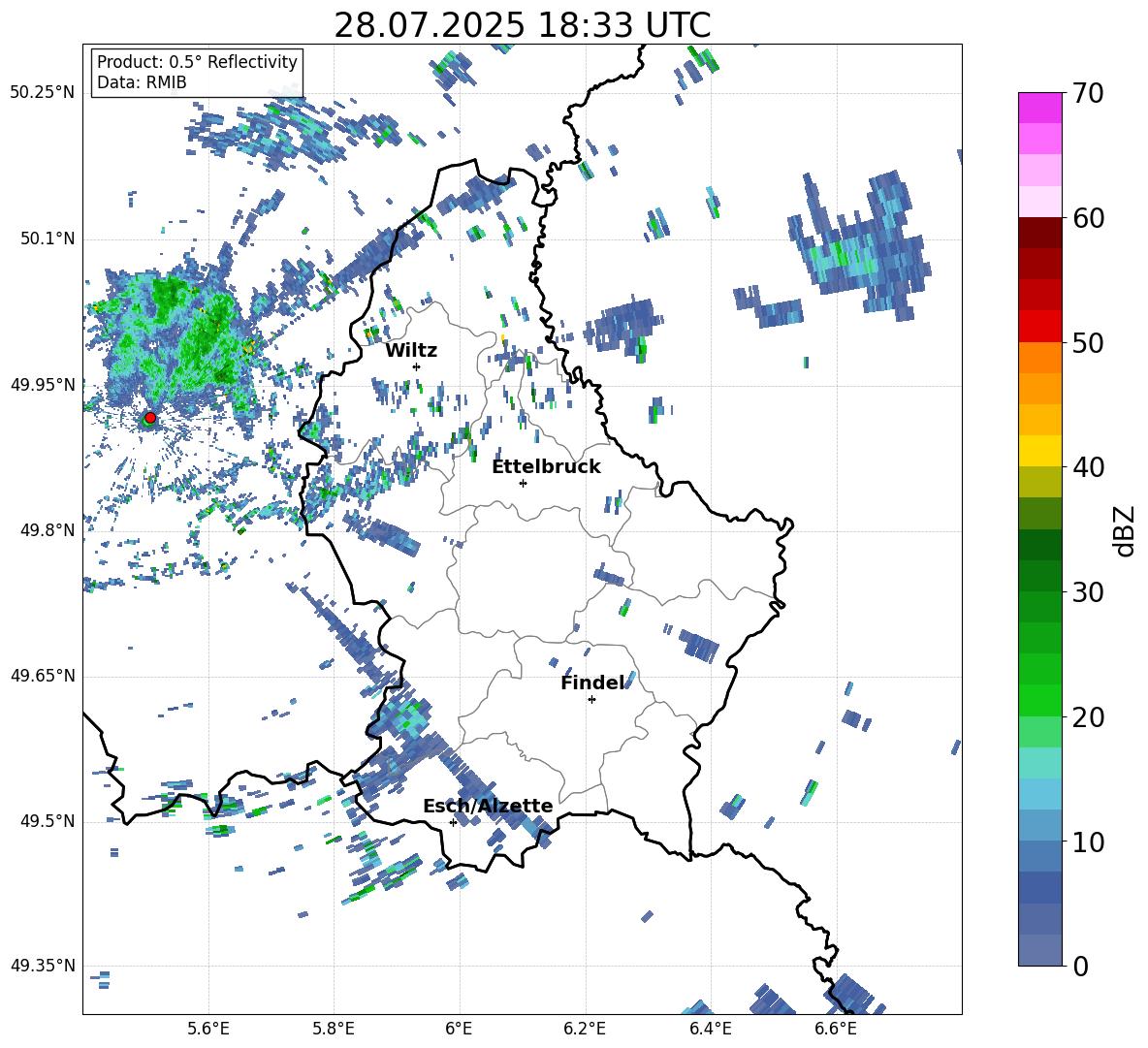Click the Ettelbruck city label
Screen dimensions: 1148x1048
tap(546, 467)
